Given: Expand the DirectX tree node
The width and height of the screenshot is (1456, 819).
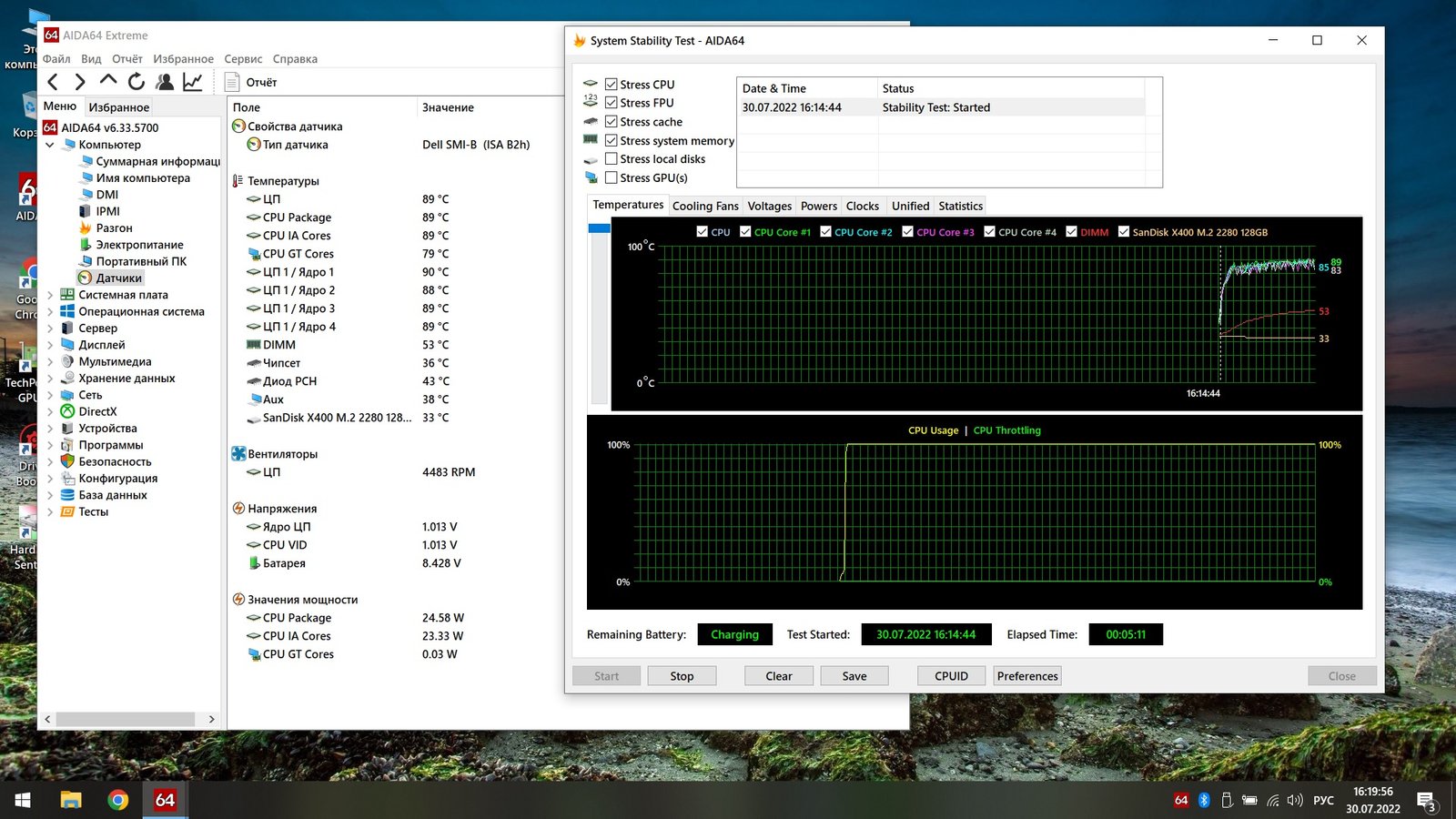Looking at the screenshot, I should 49,411.
